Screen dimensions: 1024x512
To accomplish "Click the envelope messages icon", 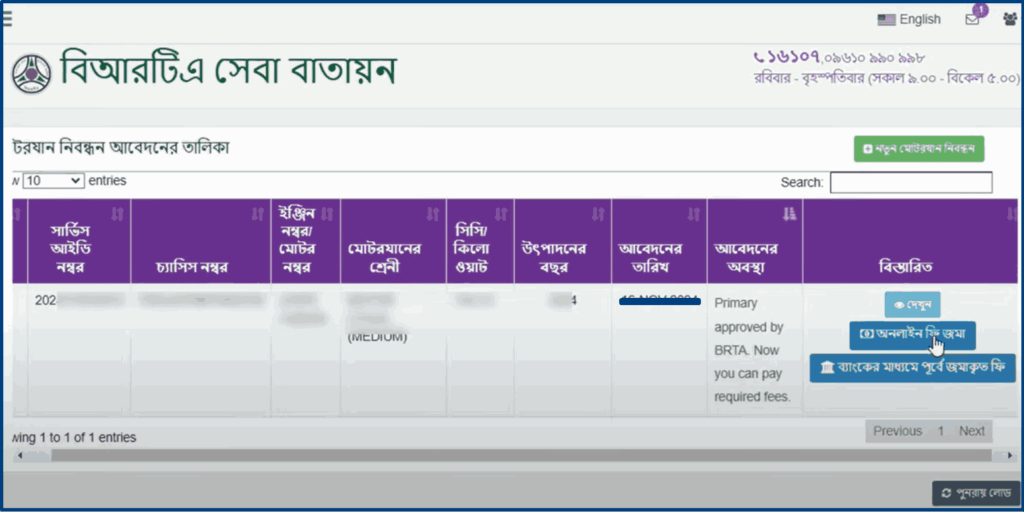I will pyautogui.click(x=972, y=19).
